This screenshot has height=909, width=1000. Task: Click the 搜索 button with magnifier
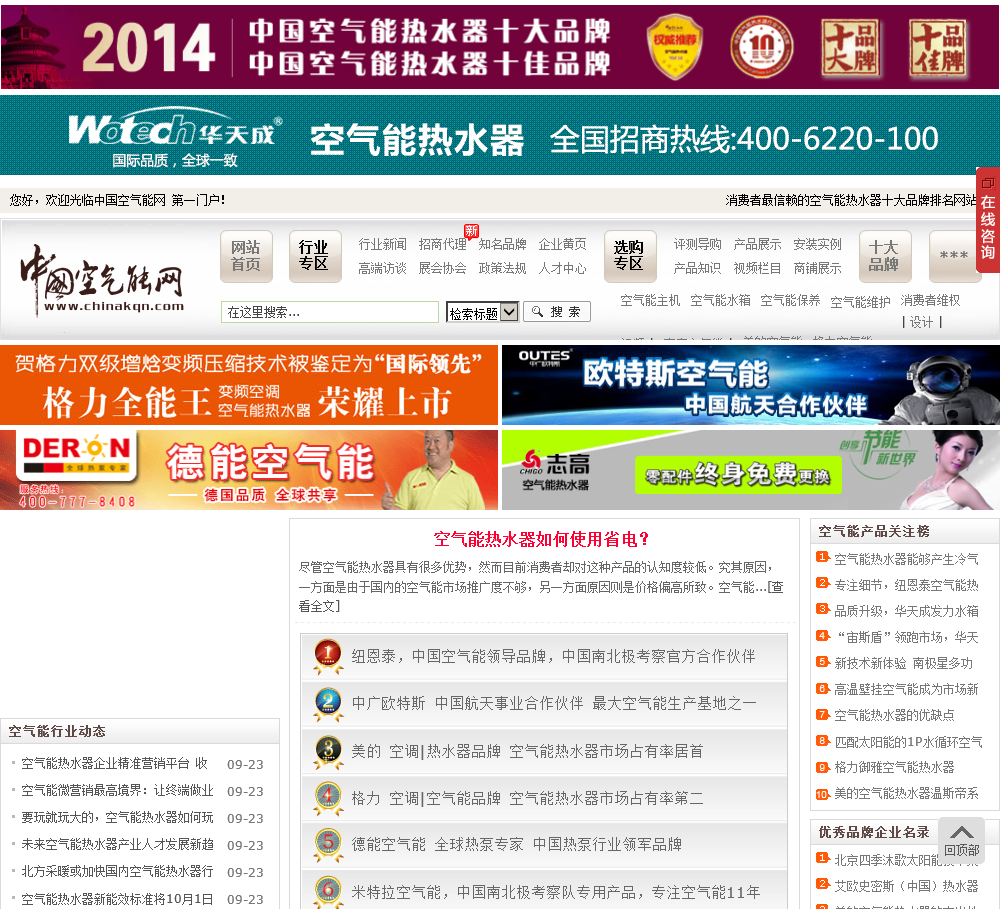(x=557, y=312)
